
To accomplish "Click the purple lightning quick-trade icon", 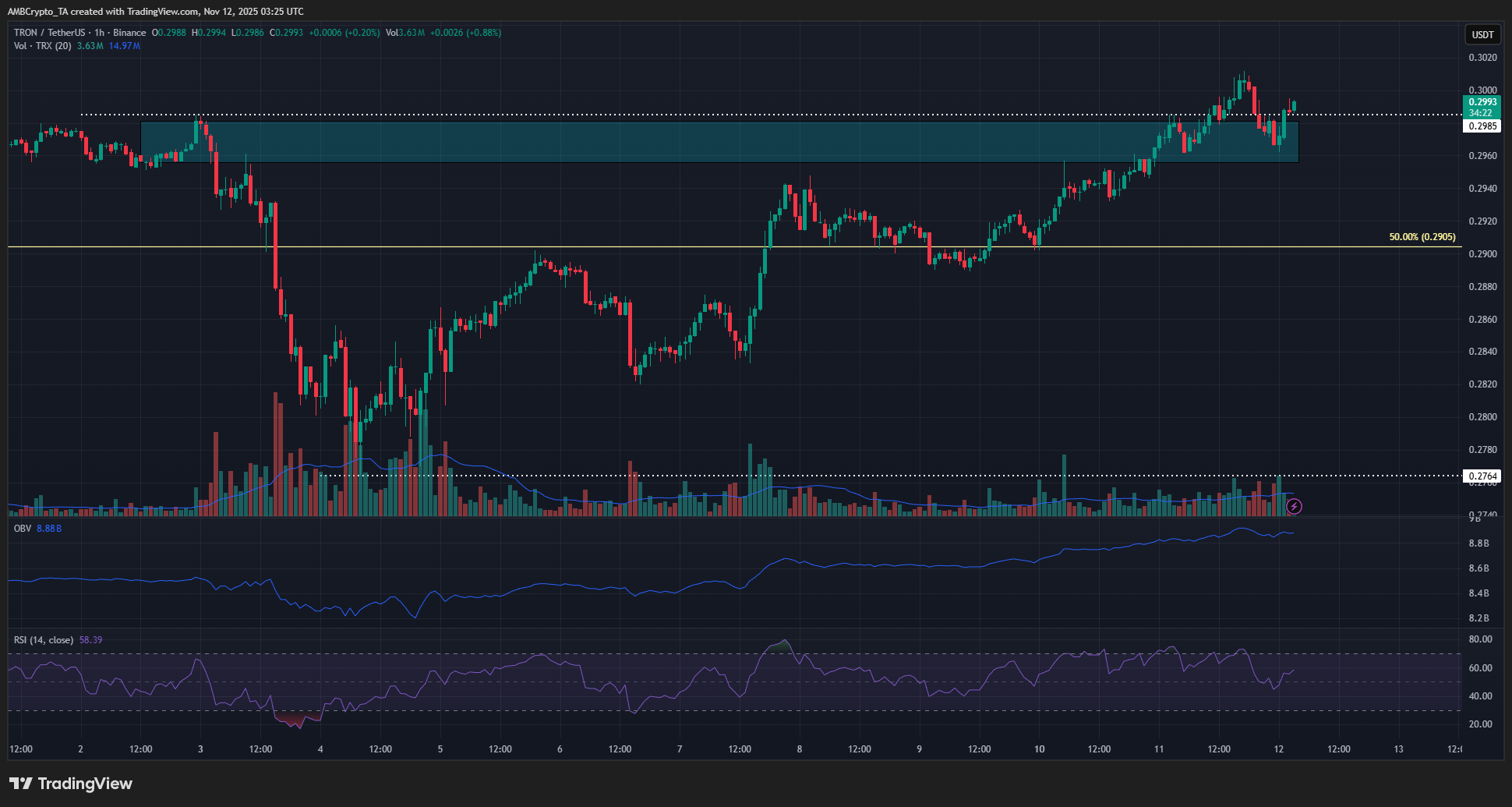I will tap(1293, 507).
